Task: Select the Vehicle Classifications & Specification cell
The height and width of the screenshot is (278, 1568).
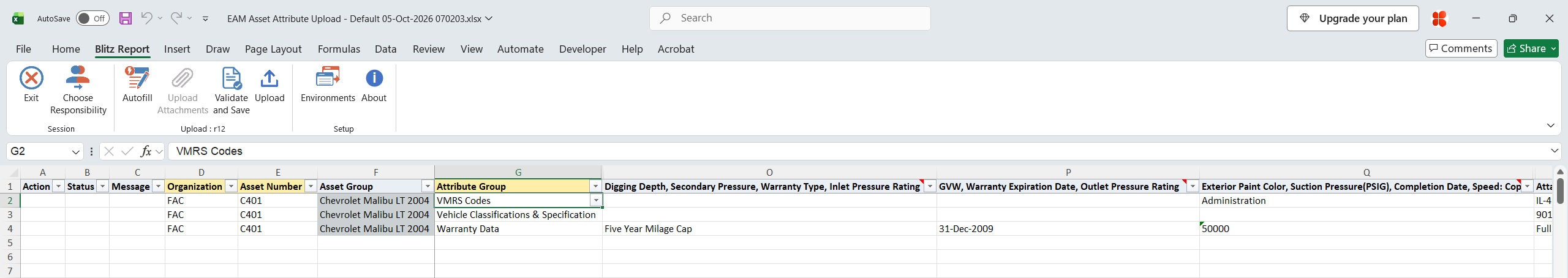Action: [x=518, y=214]
